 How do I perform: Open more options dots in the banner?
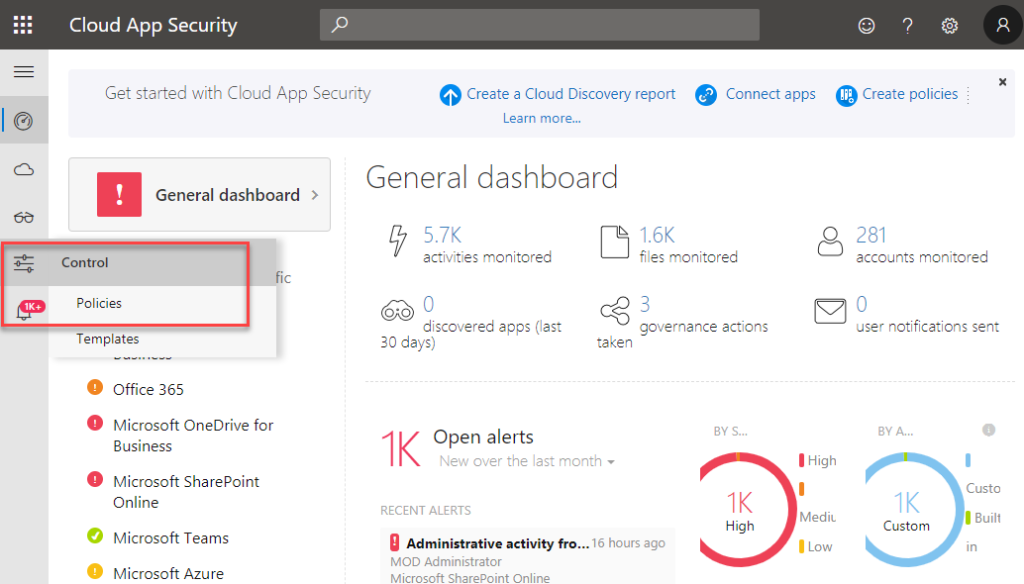[x=968, y=95]
